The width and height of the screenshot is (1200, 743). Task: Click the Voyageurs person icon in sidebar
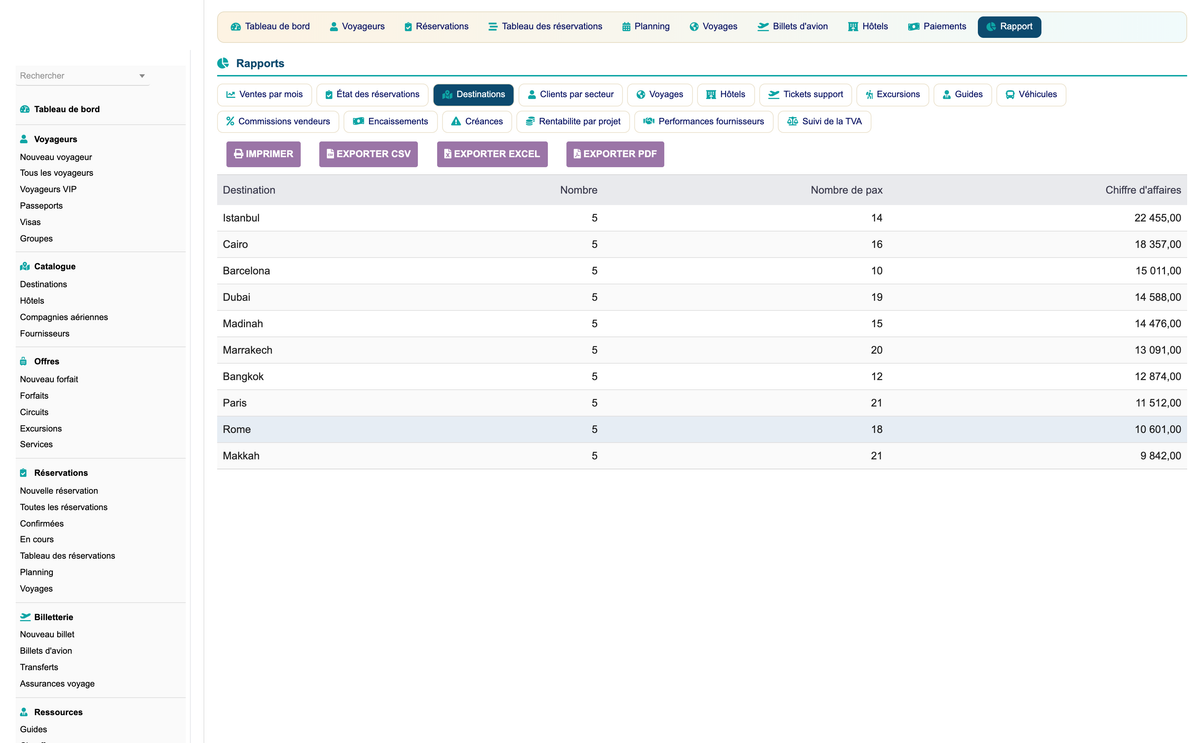pyautogui.click(x=25, y=139)
